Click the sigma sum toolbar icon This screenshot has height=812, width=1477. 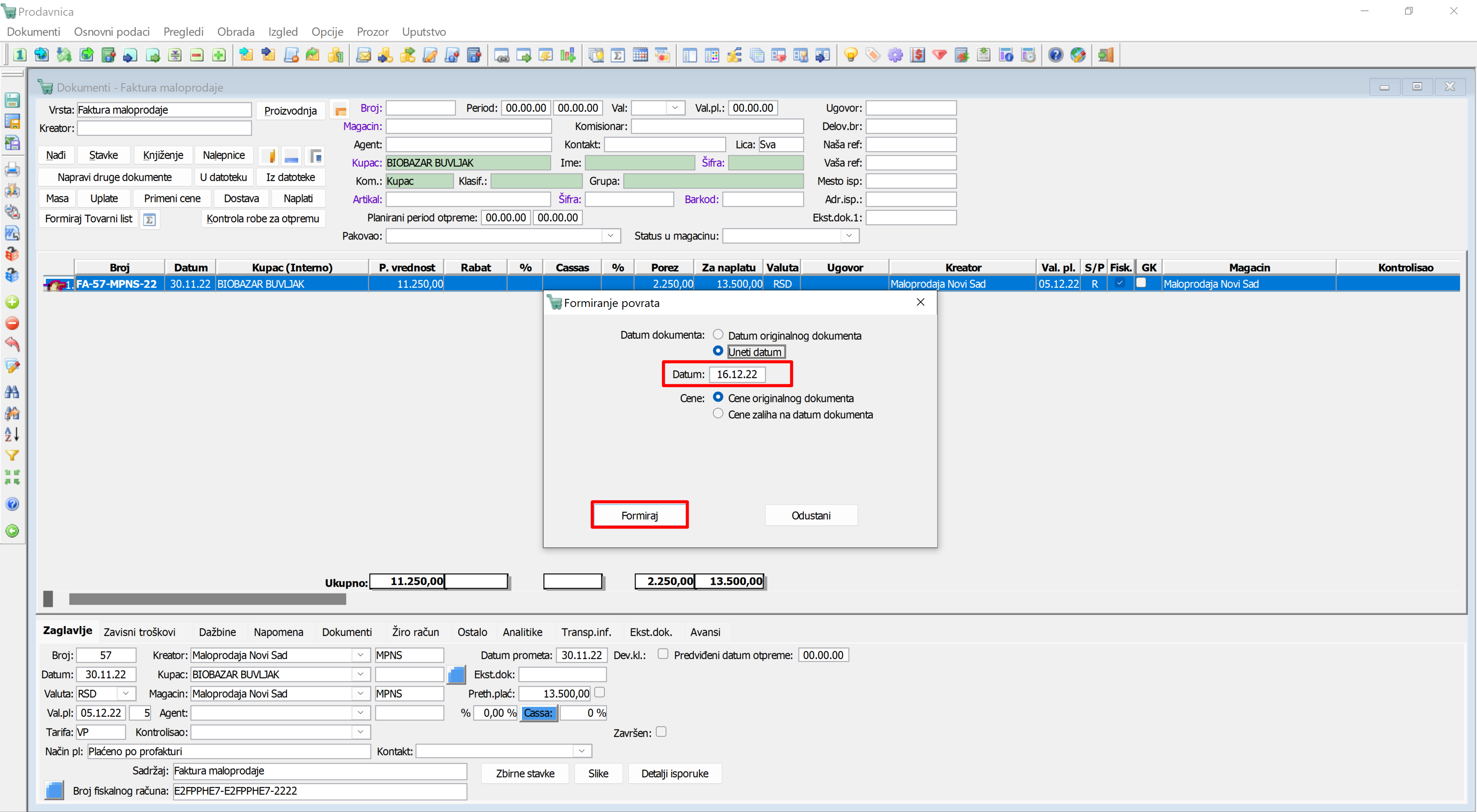pyautogui.click(x=618, y=55)
